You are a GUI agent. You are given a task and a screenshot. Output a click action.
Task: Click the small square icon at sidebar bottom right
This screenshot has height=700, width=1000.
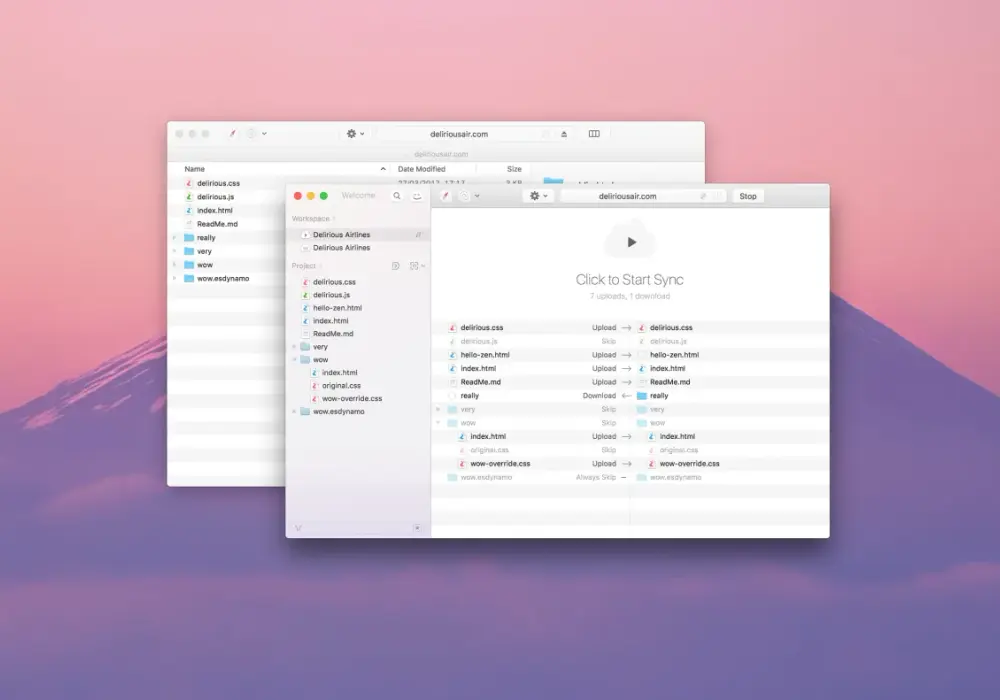417,528
